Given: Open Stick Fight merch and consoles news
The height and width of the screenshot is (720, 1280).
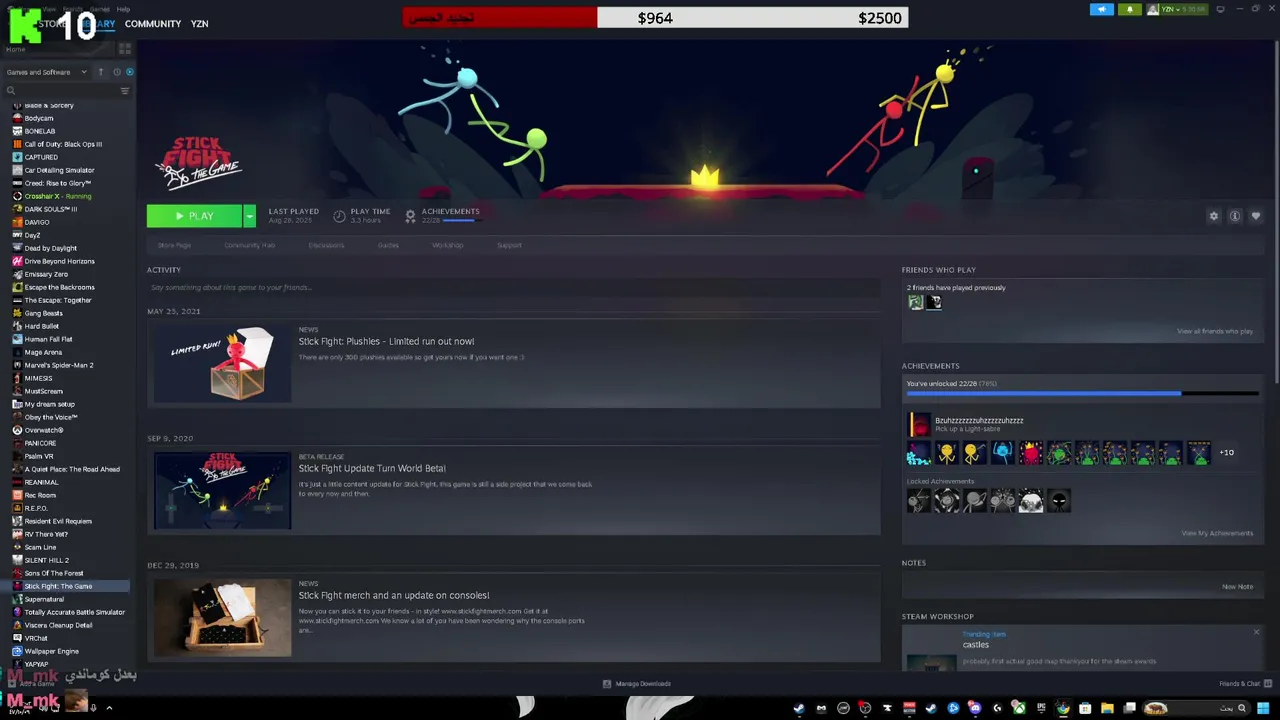Looking at the screenshot, I should click(394, 595).
